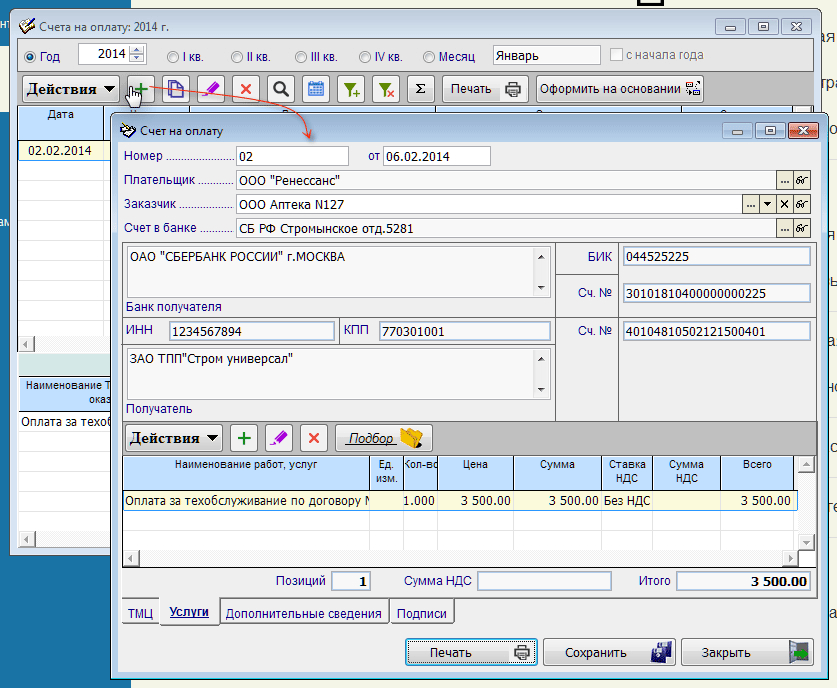The image size is (837, 688).
Task: Click the red X delete icon in main toolbar
Action: pos(246,89)
